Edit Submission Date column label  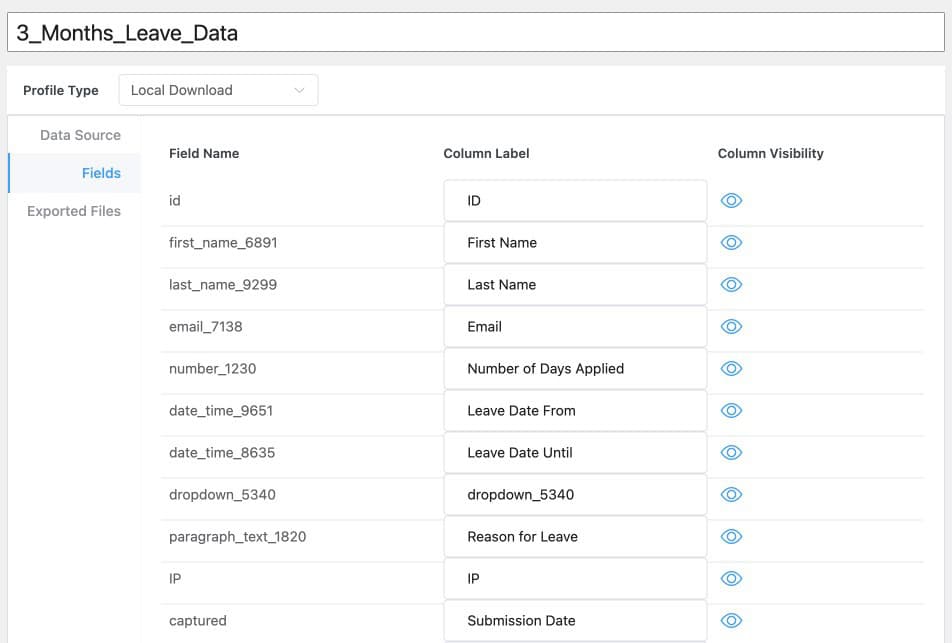tap(575, 620)
